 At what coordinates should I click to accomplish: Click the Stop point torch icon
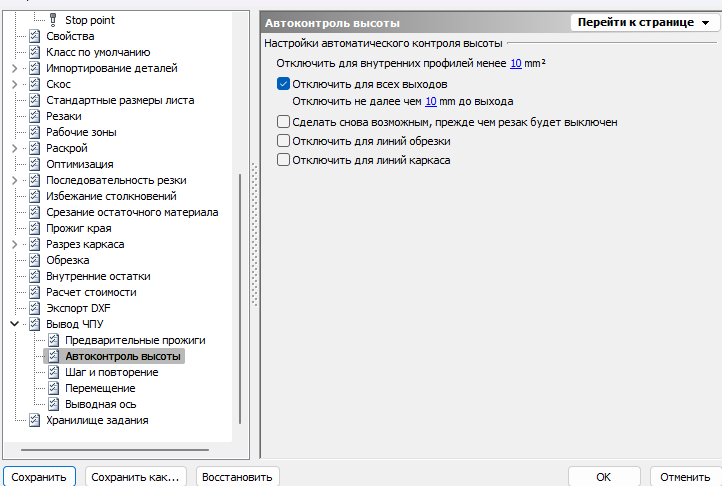click(x=53, y=20)
